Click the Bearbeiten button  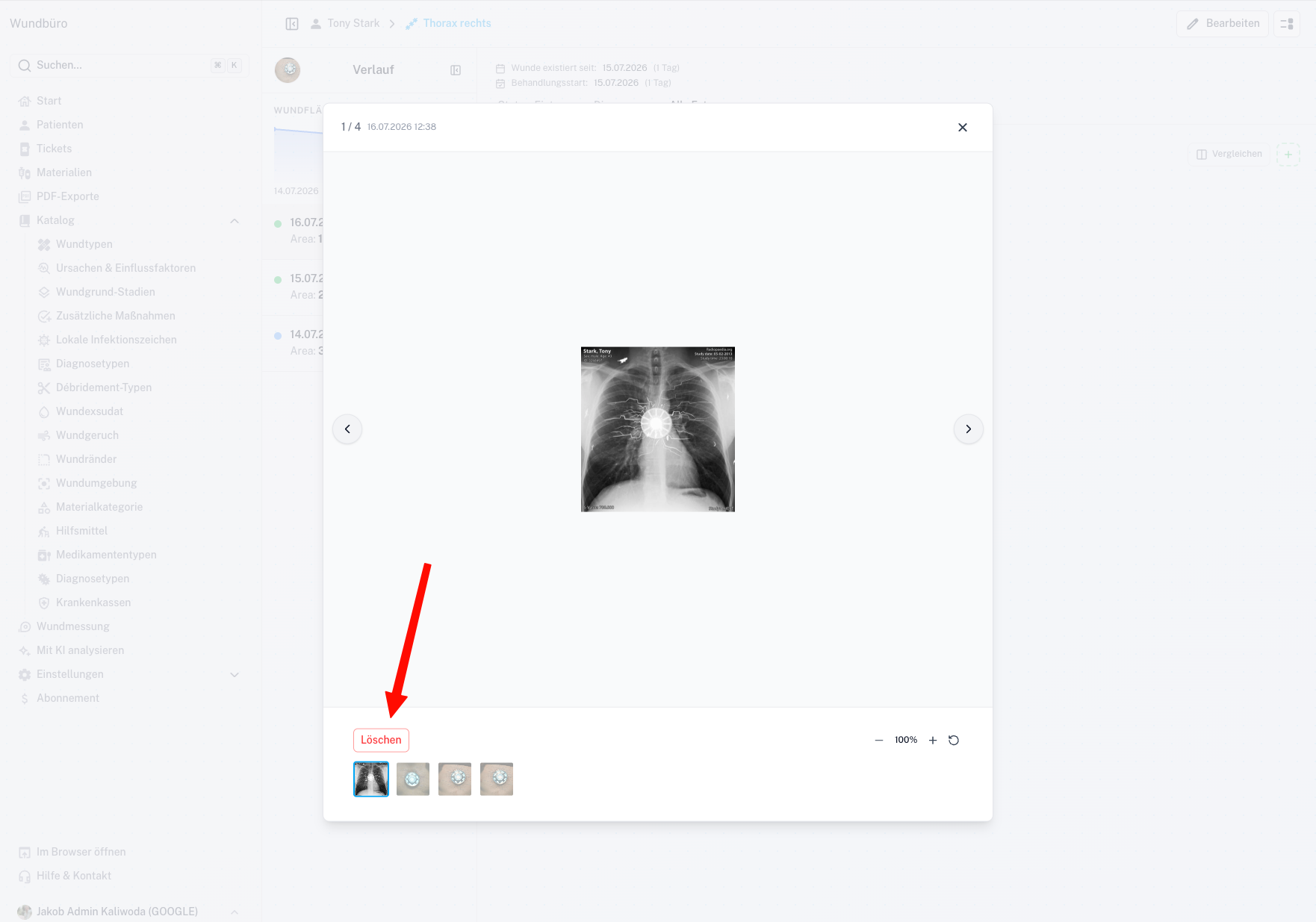(x=1223, y=24)
